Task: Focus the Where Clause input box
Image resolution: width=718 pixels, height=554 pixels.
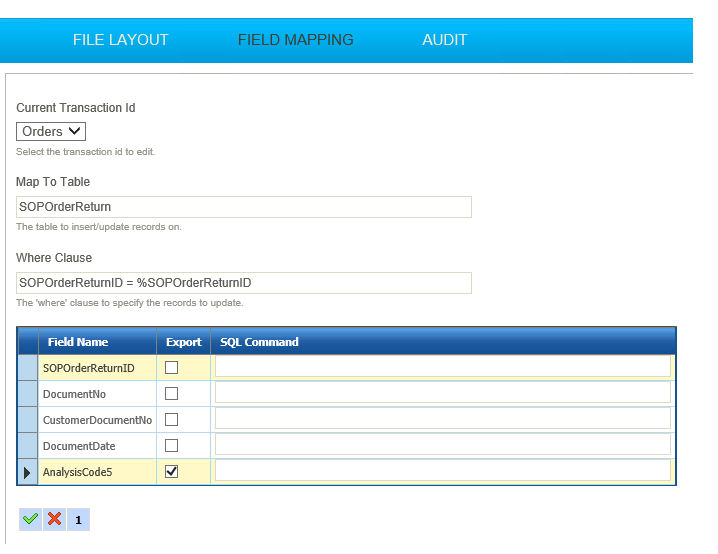Action: click(x=243, y=283)
